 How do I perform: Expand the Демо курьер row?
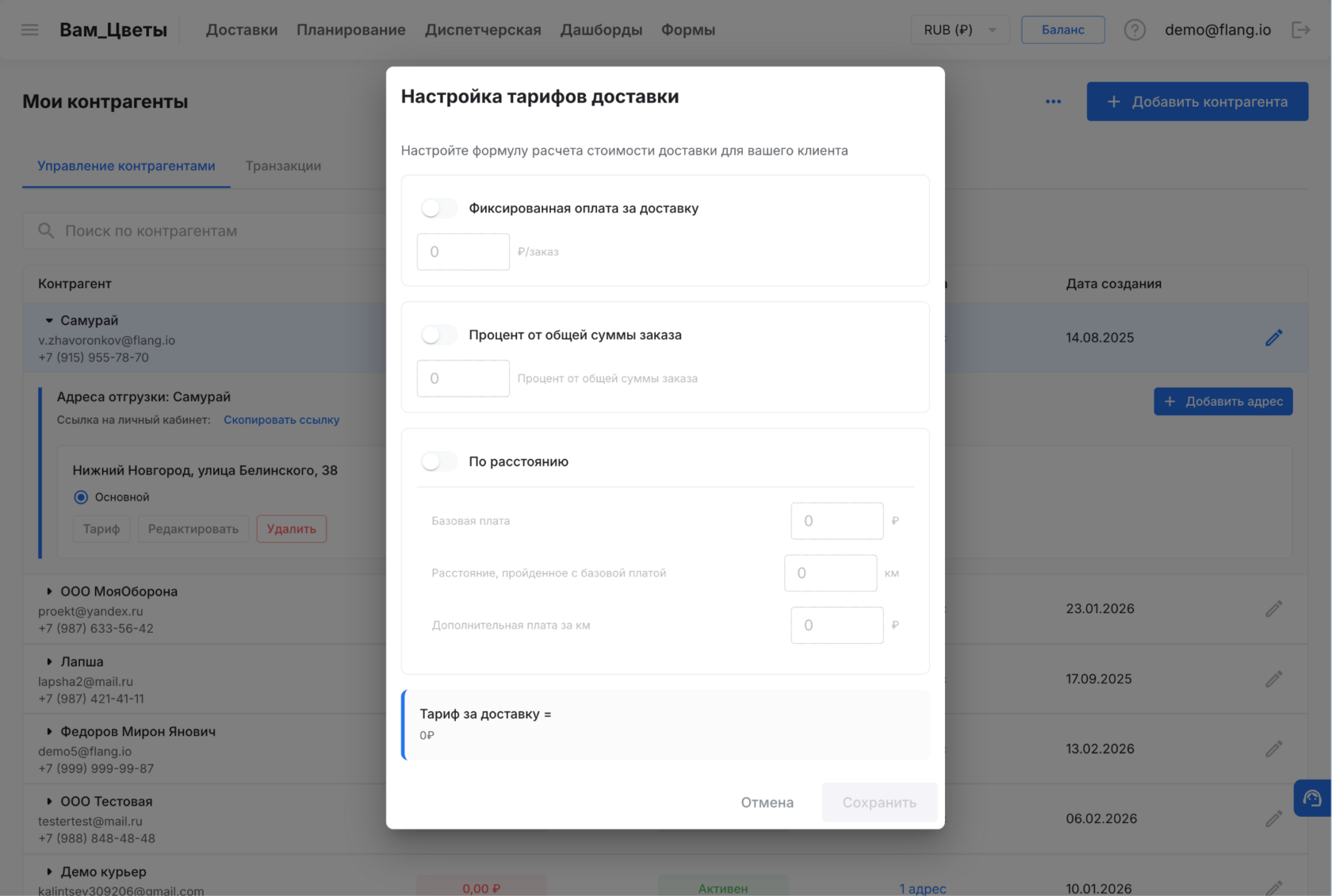(49, 871)
